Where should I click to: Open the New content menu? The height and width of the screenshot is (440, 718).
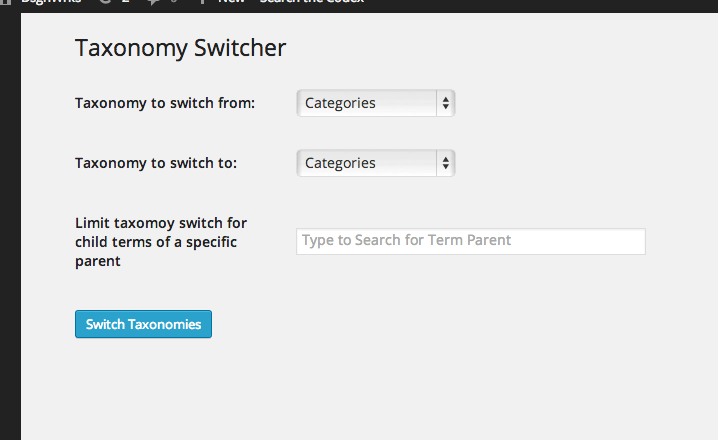(x=231, y=2)
